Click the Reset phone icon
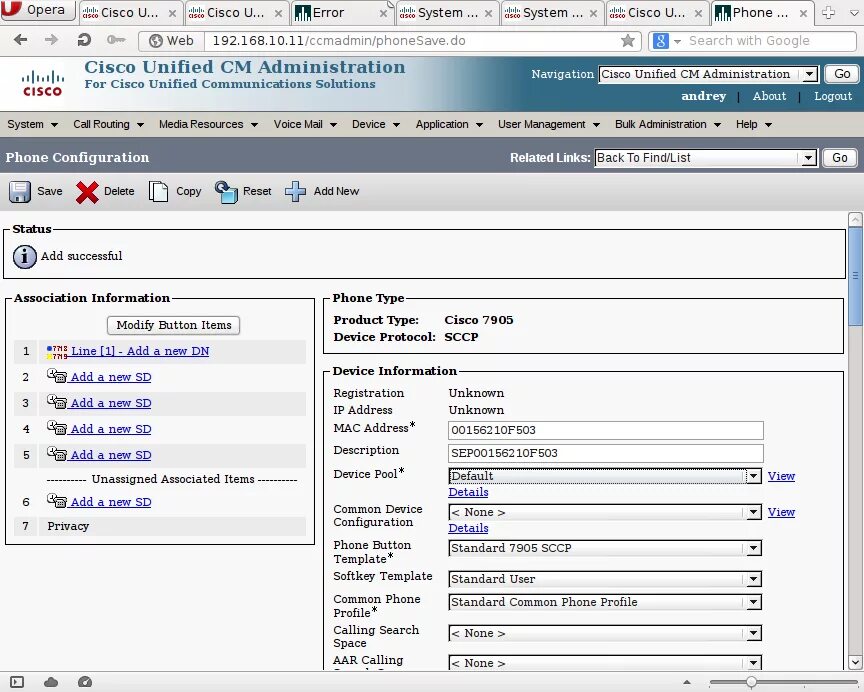The width and height of the screenshot is (864, 692). click(x=226, y=192)
